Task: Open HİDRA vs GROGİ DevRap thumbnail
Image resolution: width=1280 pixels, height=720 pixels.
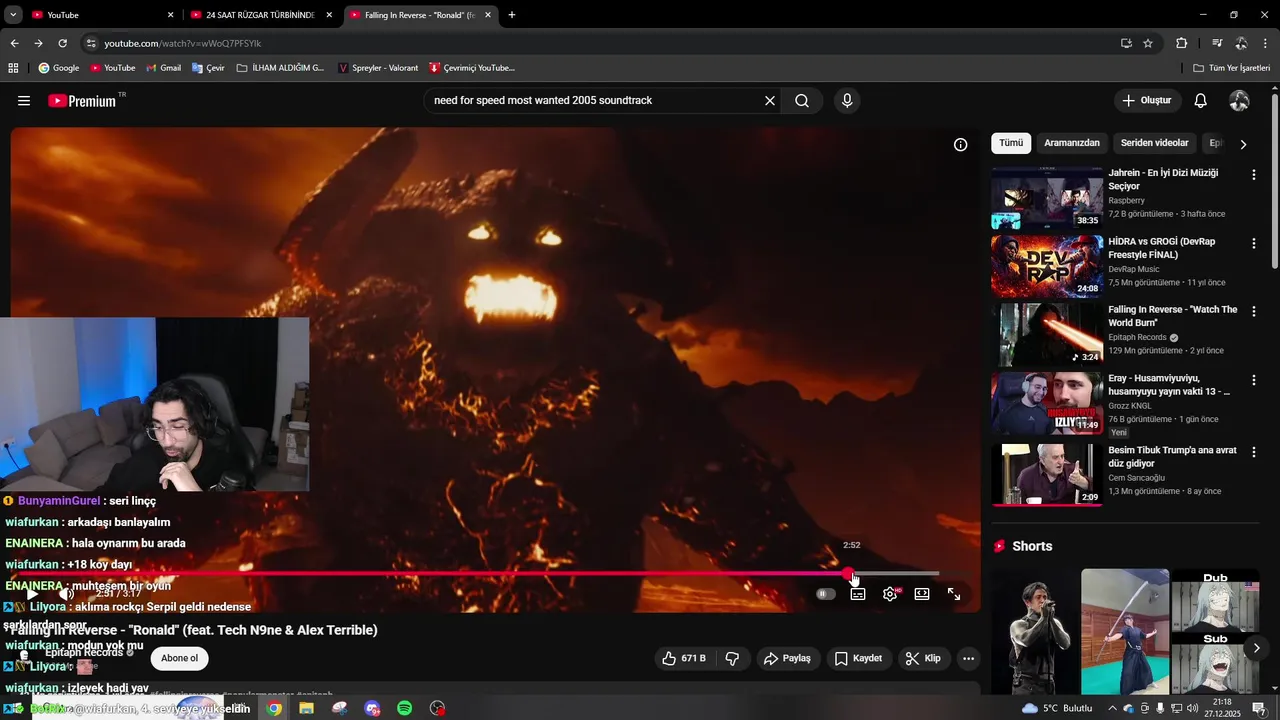Action: pos(1047,267)
